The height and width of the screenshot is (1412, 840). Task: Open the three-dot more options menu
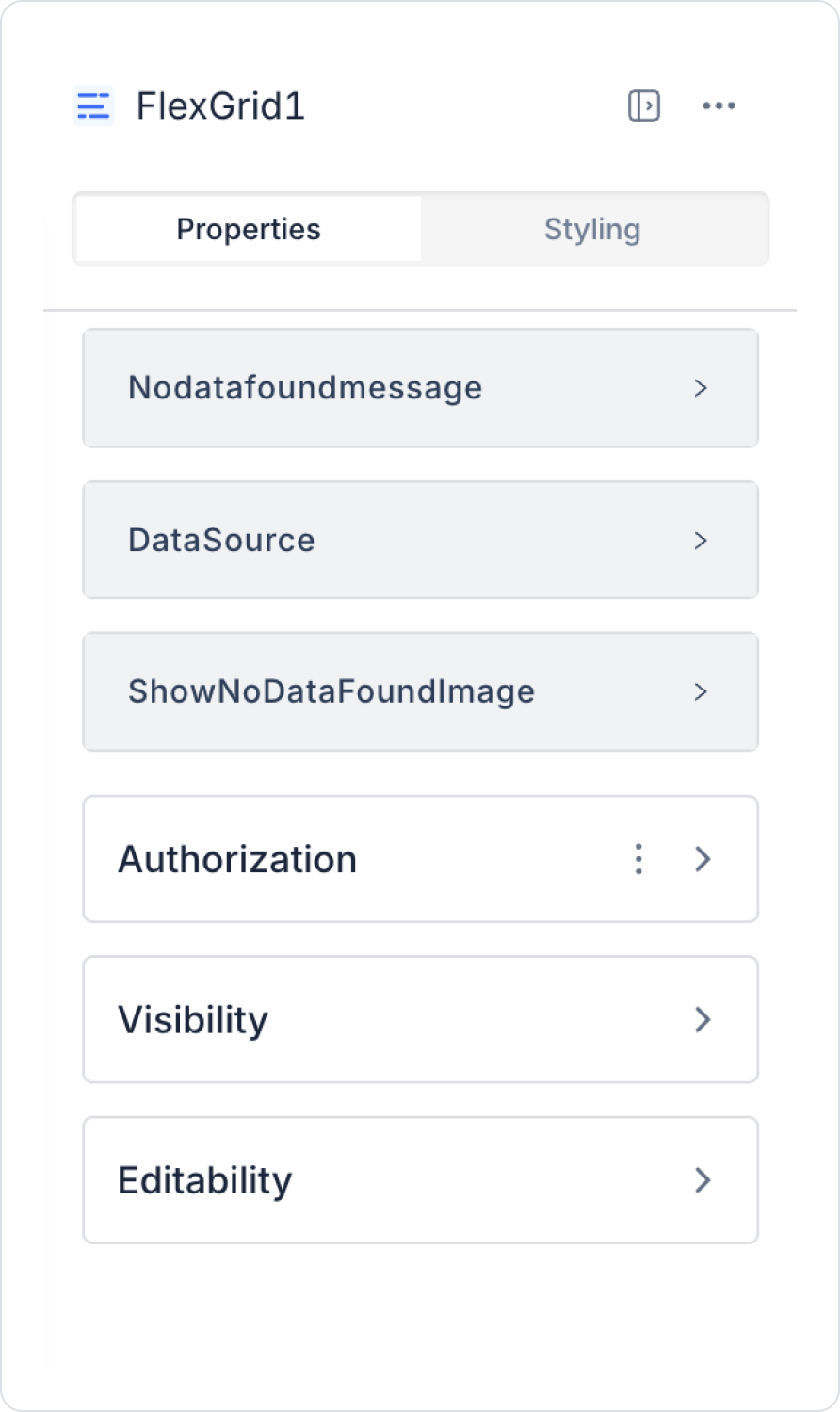point(719,105)
